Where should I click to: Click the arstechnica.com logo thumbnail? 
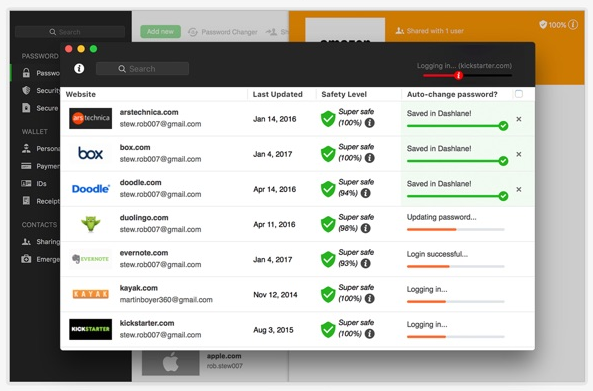click(x=90, y=118)
